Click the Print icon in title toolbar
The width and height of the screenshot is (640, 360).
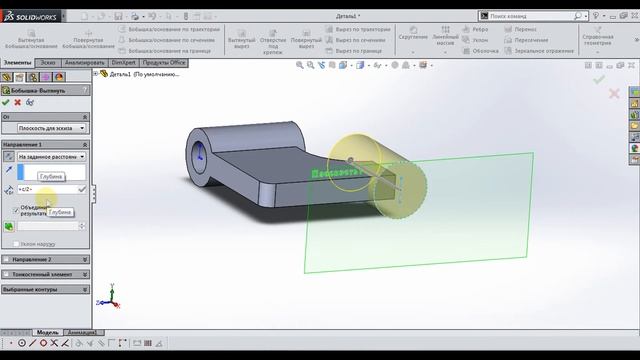tap(135, 16)
